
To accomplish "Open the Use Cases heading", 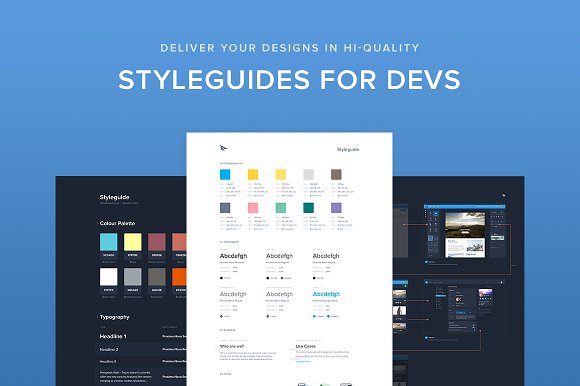I will 306,346.
